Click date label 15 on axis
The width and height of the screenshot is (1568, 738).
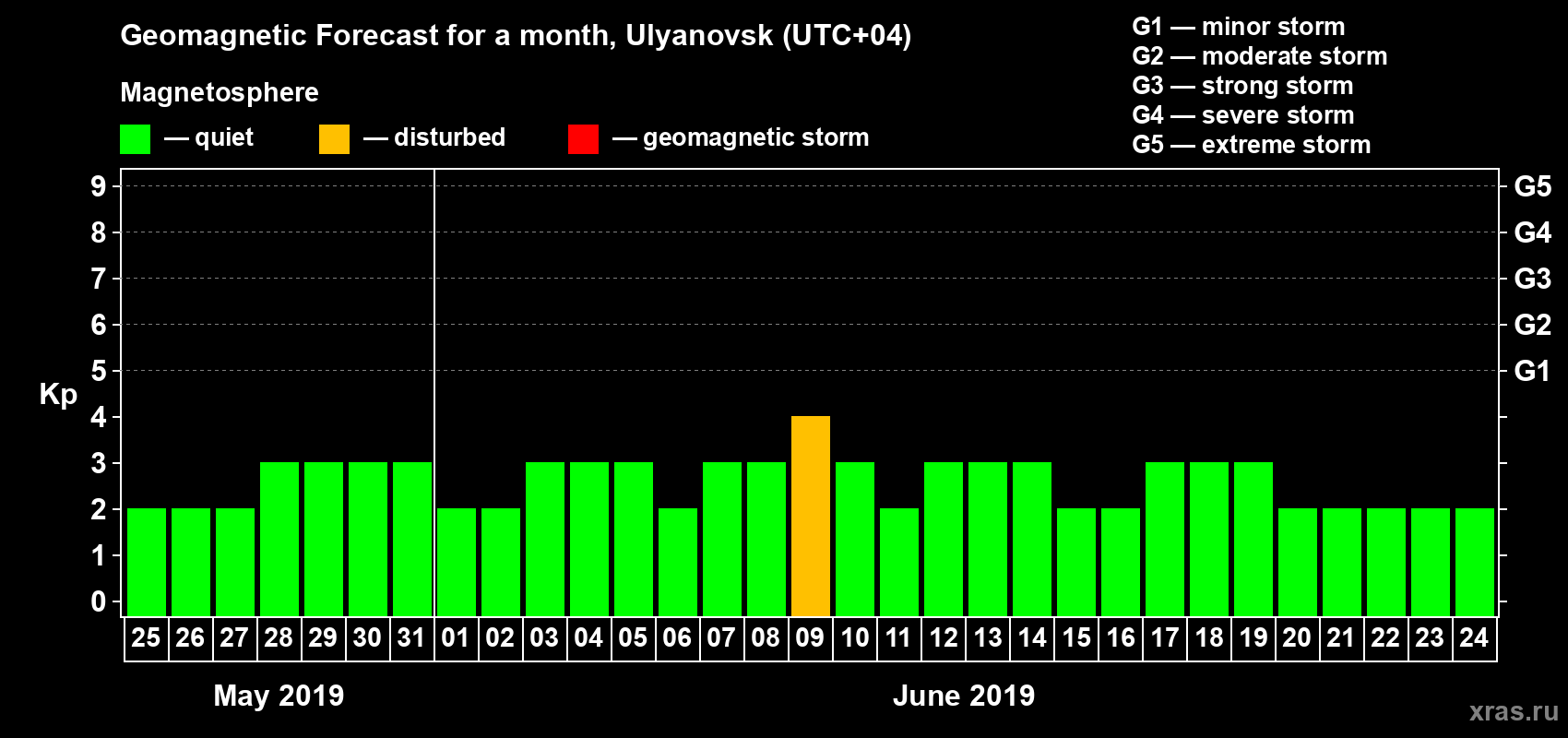pyautogui.click(x=1075, y=637)
